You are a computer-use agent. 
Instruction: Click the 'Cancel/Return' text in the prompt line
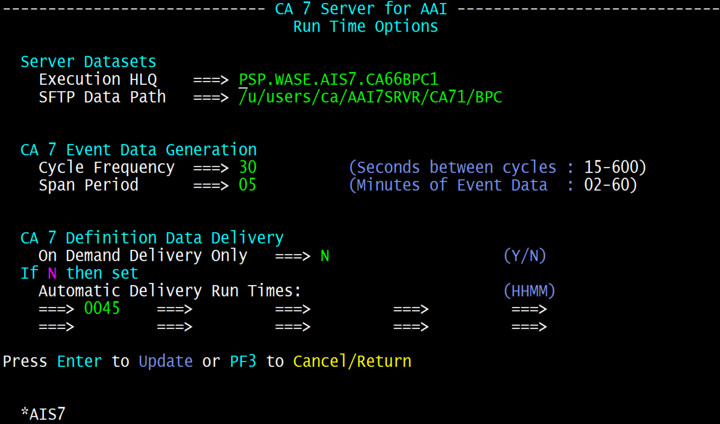click(x=352, y=362)
